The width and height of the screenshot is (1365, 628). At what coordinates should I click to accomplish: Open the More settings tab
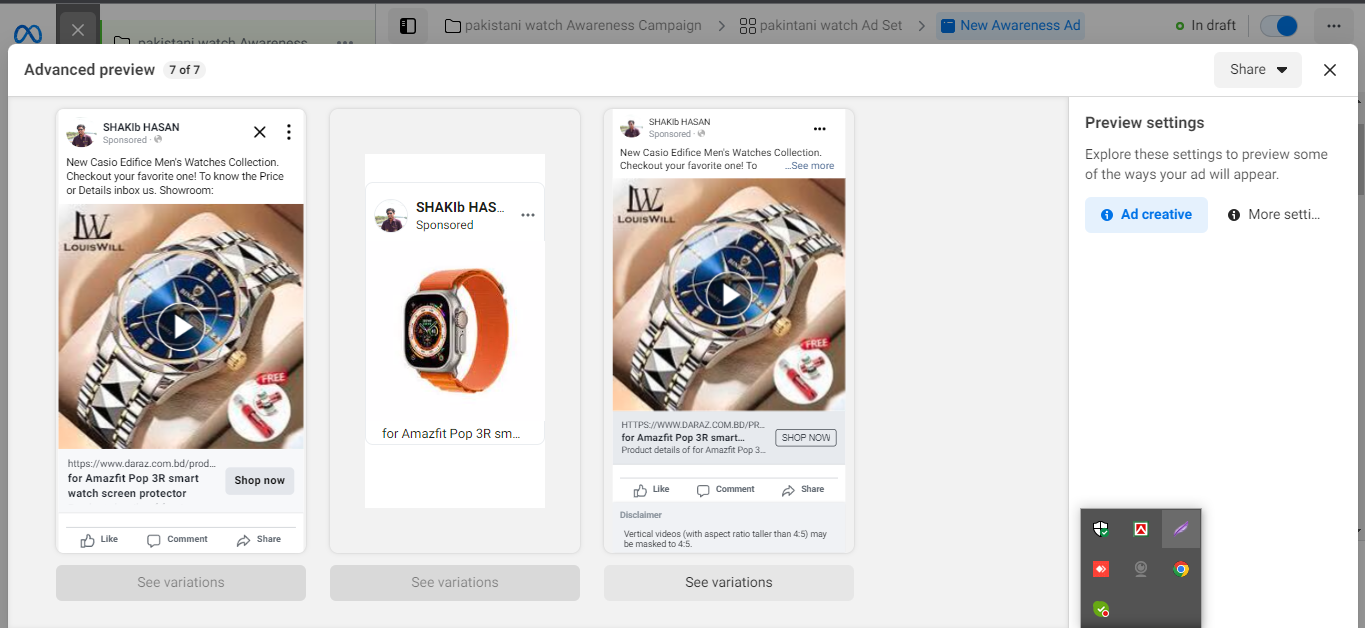tap(1274, 215)
